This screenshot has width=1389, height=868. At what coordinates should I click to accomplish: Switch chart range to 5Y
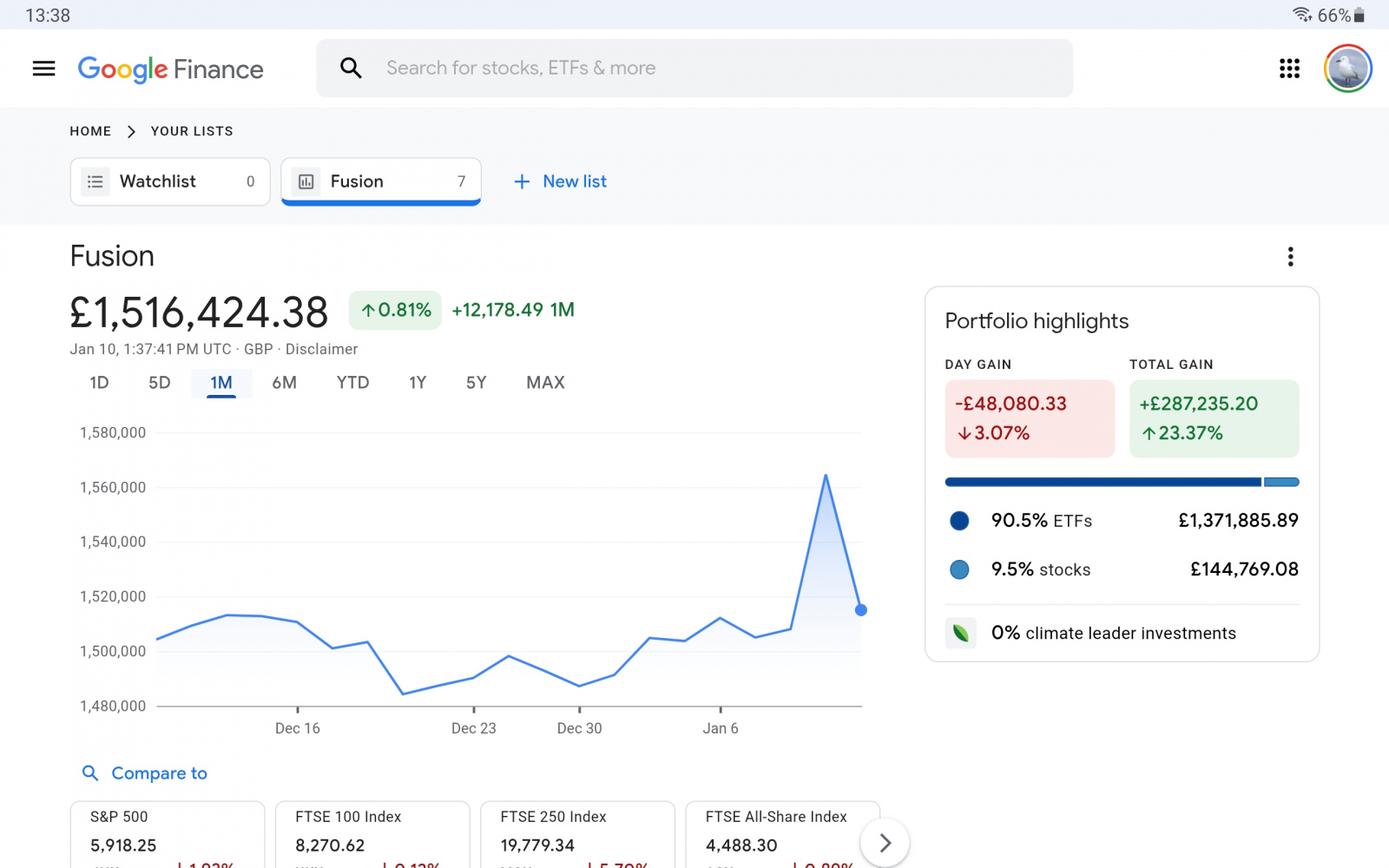point(476,383)
